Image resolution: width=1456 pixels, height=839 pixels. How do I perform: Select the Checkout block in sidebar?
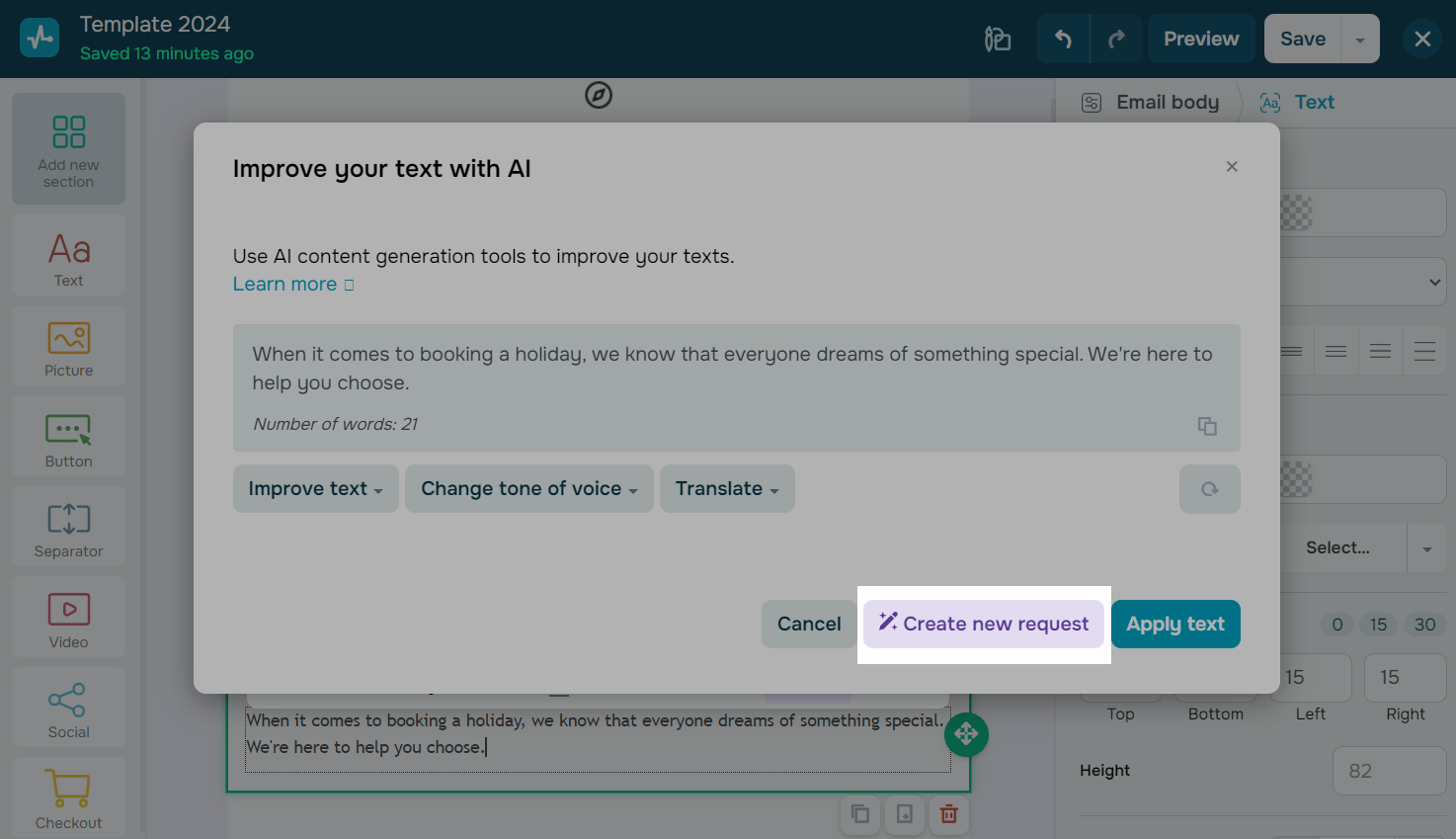(x=68, y=797)
